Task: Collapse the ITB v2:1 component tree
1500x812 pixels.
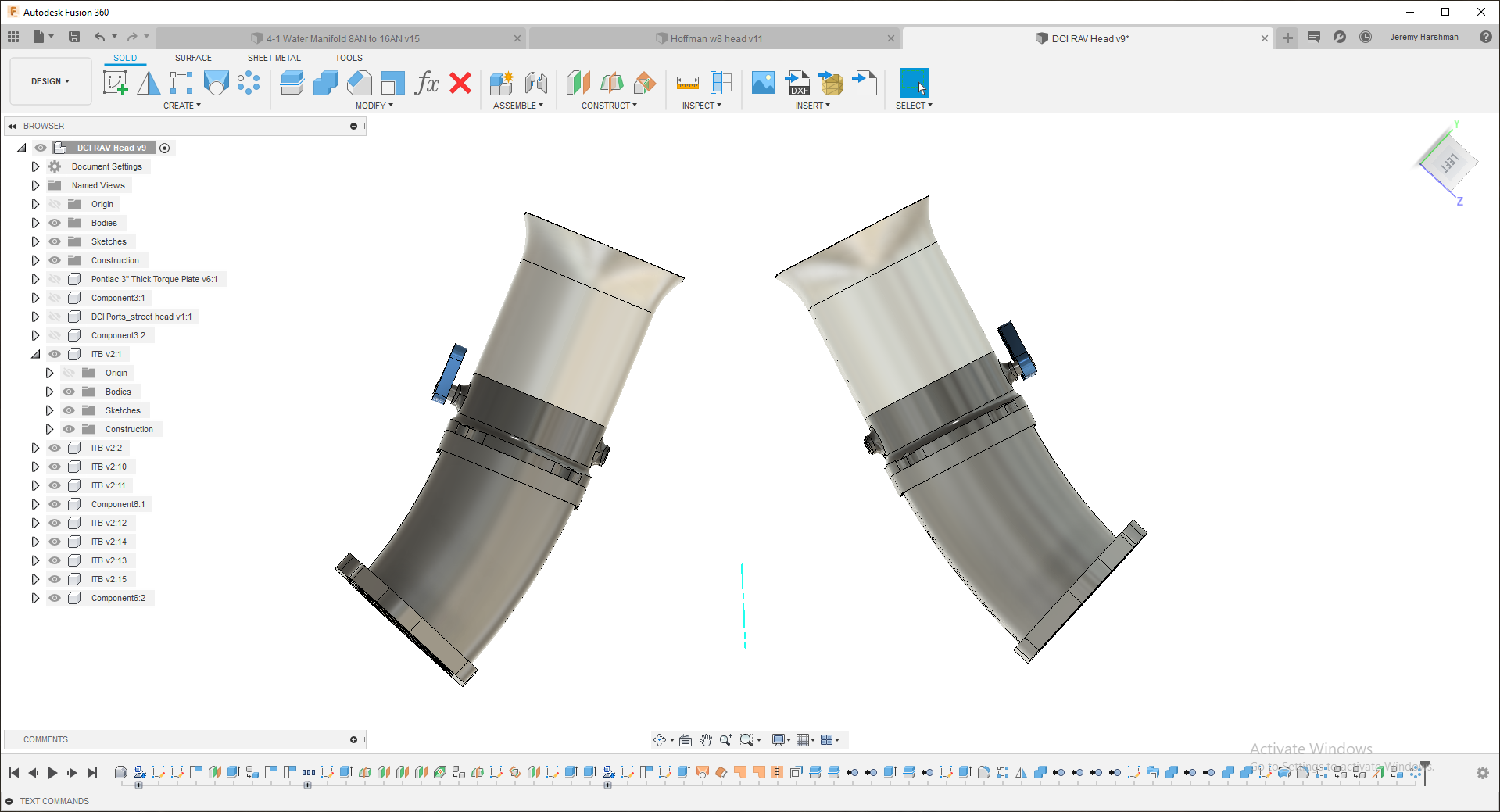Action: coord(35,354)
